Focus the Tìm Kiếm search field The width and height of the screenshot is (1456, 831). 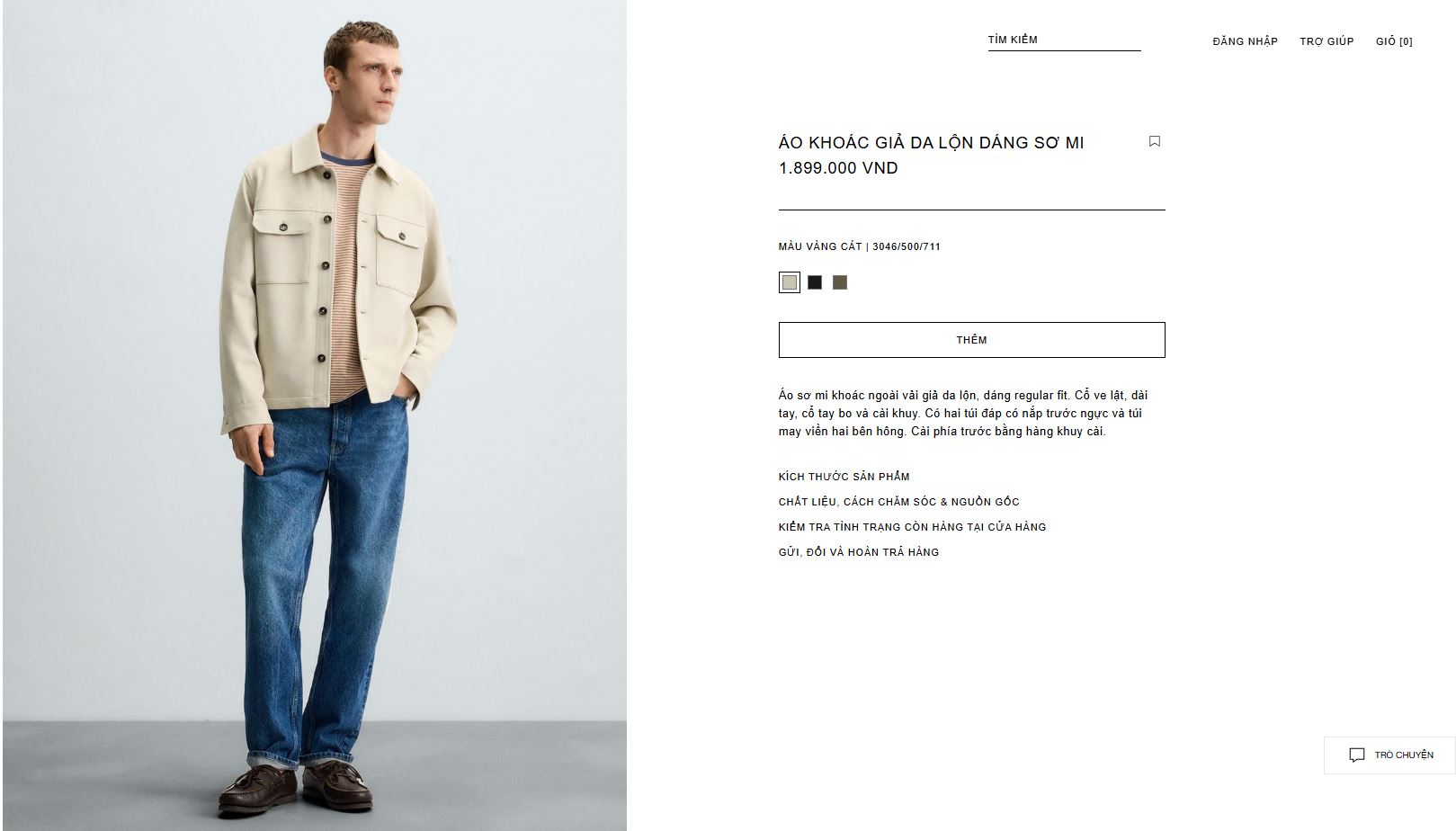coord(1064,40)
